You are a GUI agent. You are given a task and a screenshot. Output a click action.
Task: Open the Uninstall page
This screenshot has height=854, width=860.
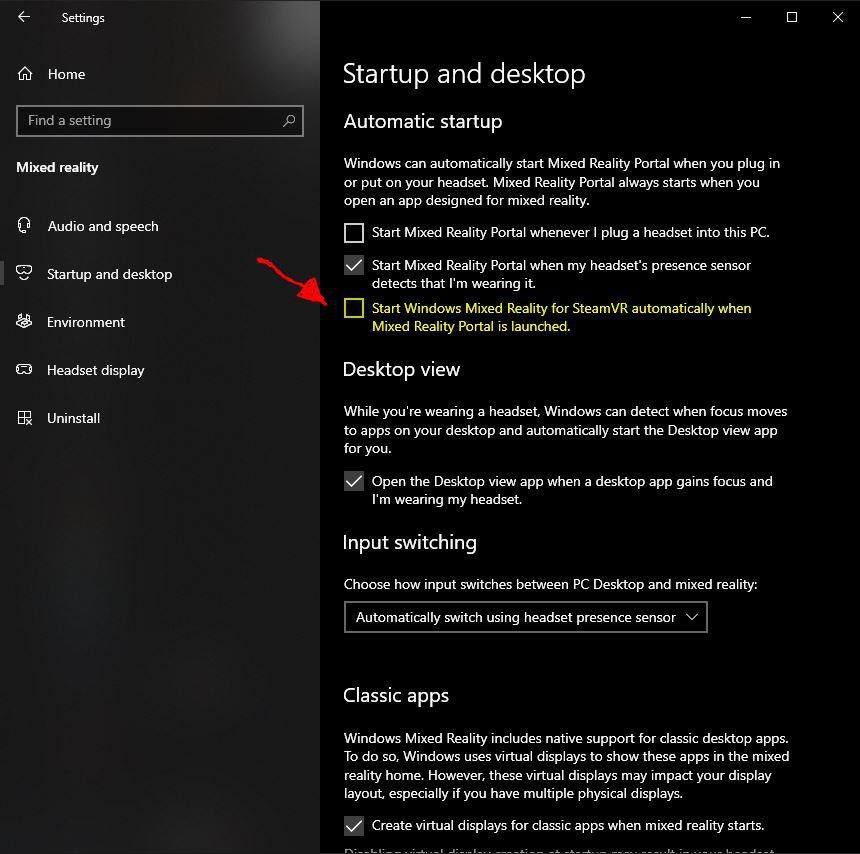pyautogui.click(x=73, y=418)
